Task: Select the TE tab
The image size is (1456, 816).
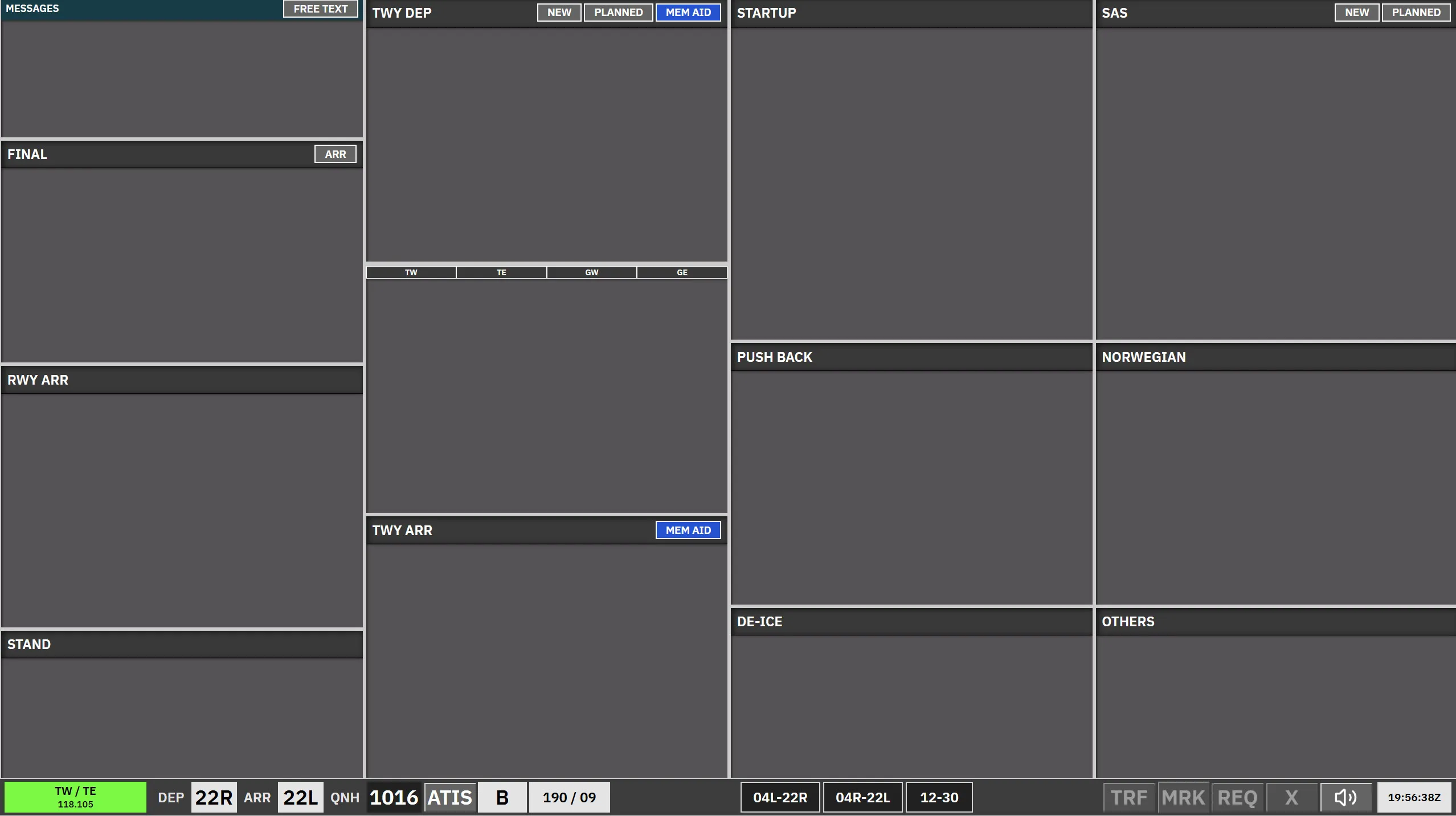Action: point(501,272)
